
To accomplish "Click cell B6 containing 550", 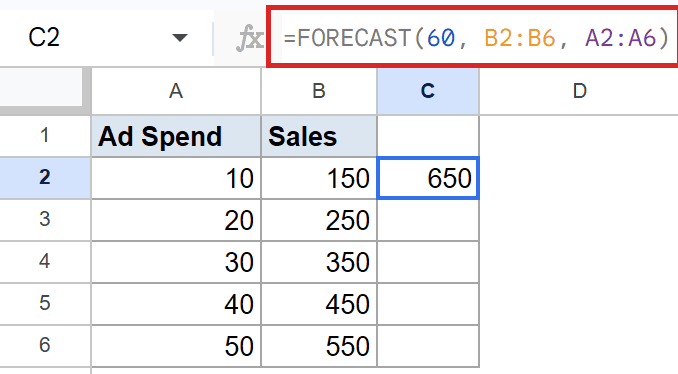I will point(319,345).
